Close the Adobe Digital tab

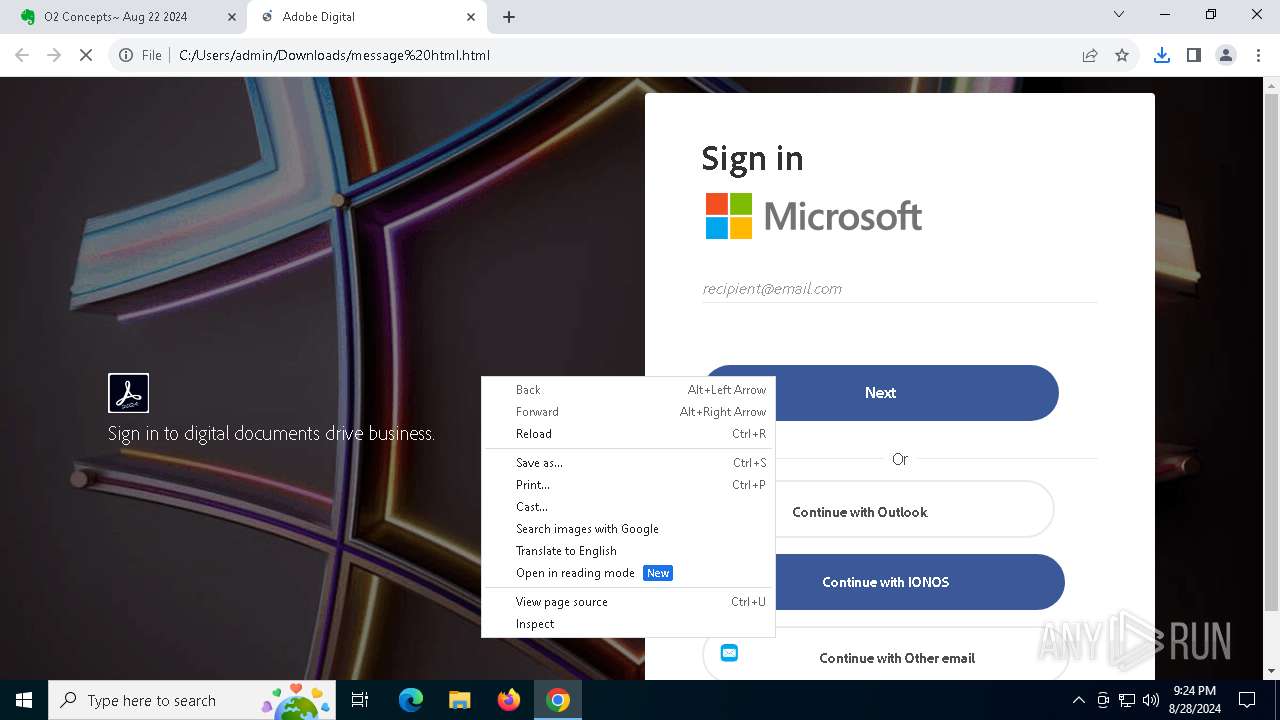(471, 17)
